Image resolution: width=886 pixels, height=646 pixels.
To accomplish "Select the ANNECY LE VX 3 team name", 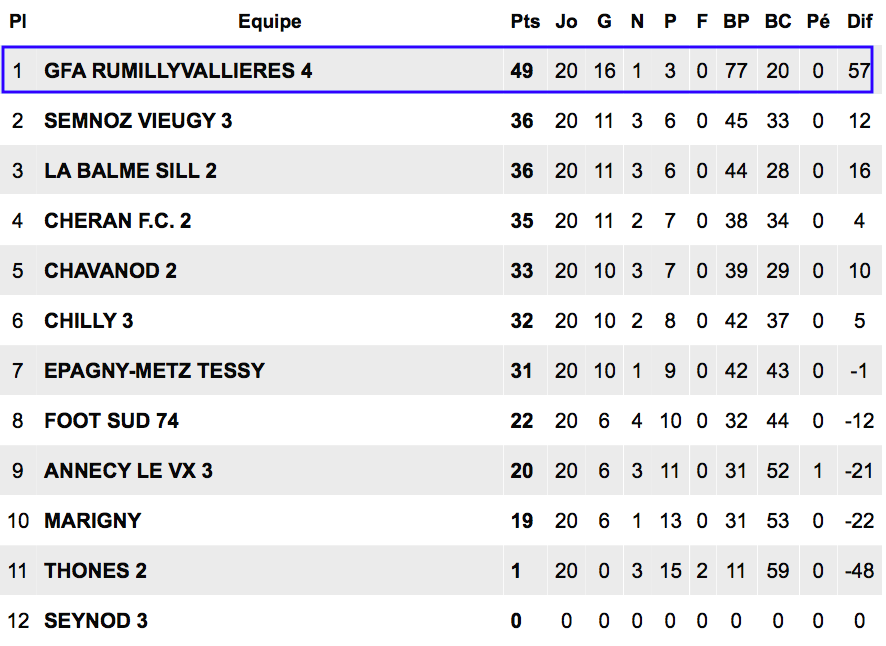I will tap(128, 470).
